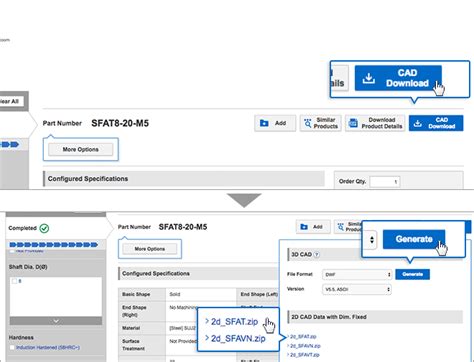This screenshot has width=474, height=362.
Task: Tick the Shaft Dia. checkbox labeled 8
Action: click(14, 281)
